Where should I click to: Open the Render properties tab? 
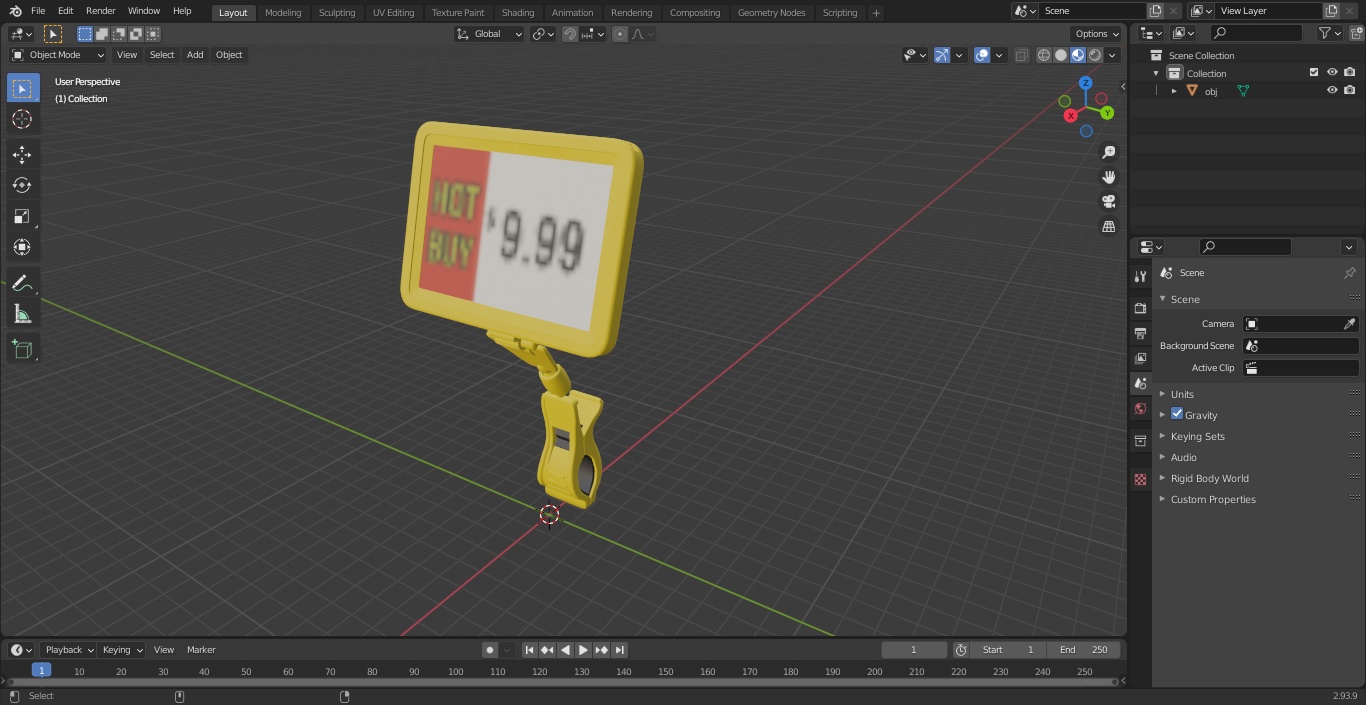click(1140, 308)
